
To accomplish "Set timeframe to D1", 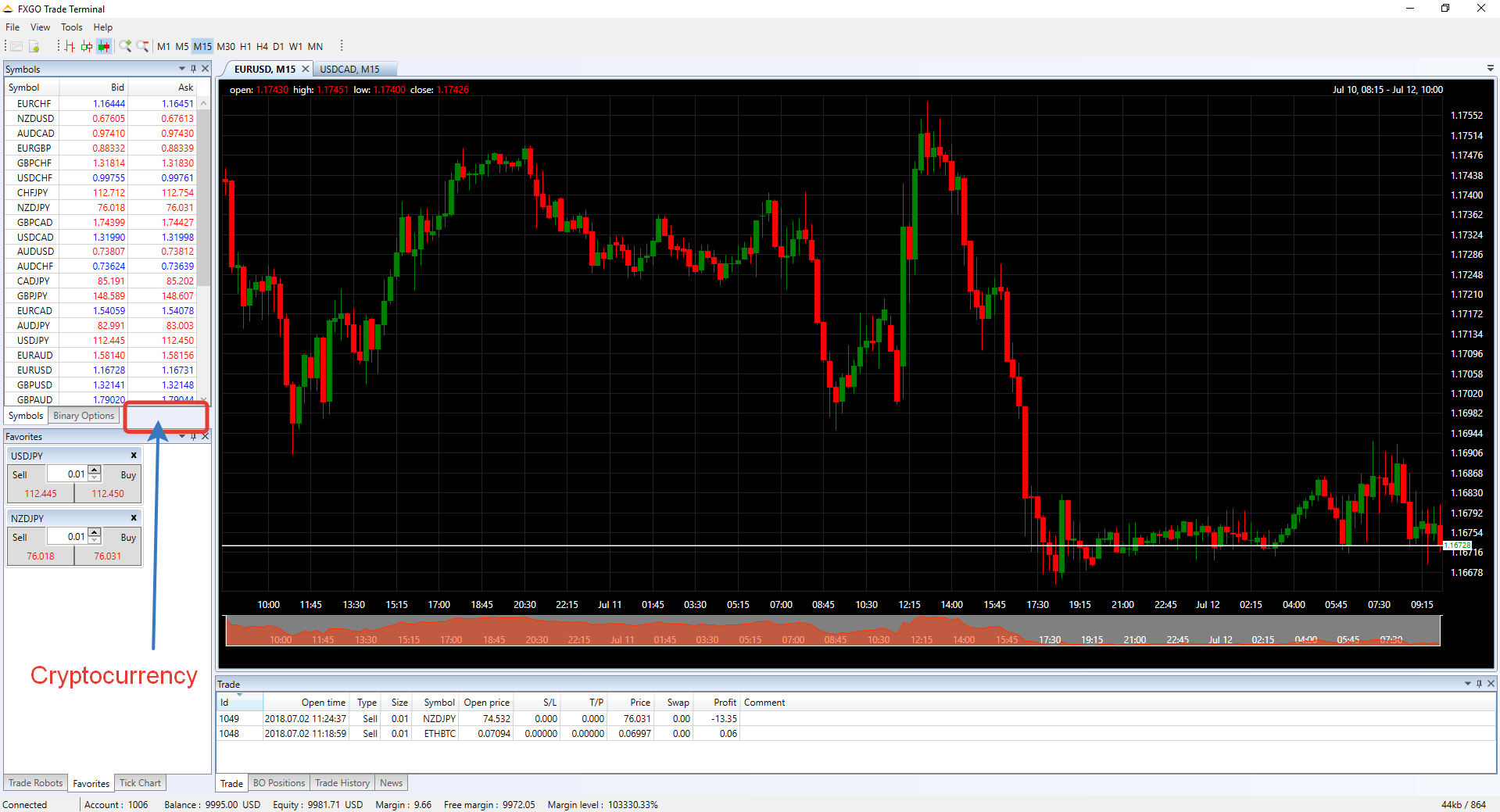I will pyautogui.click(x=278, y=47).
